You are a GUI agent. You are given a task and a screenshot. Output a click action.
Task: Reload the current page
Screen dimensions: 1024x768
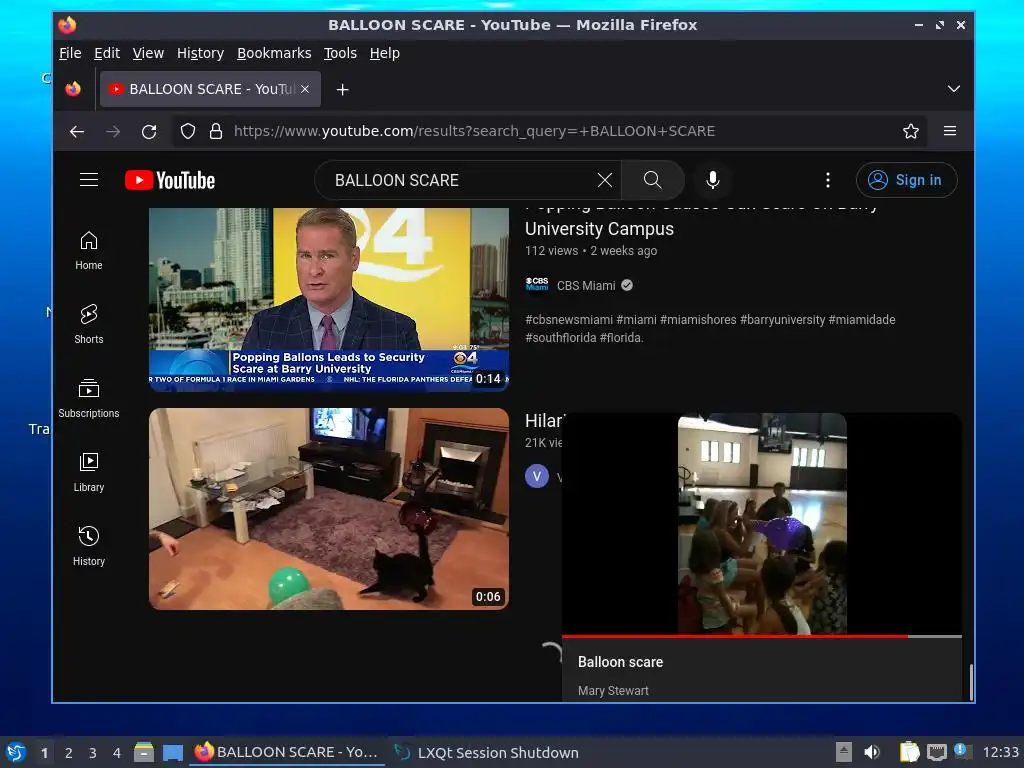tap(149, 131)
